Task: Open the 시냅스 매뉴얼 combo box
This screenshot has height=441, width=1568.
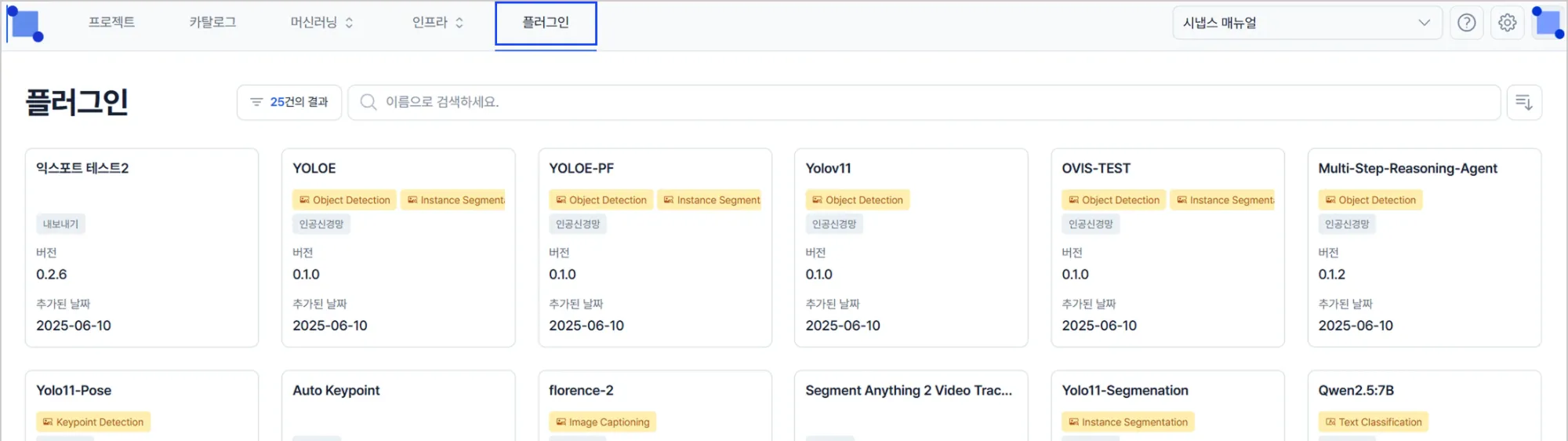Action: coord(1307,23)
